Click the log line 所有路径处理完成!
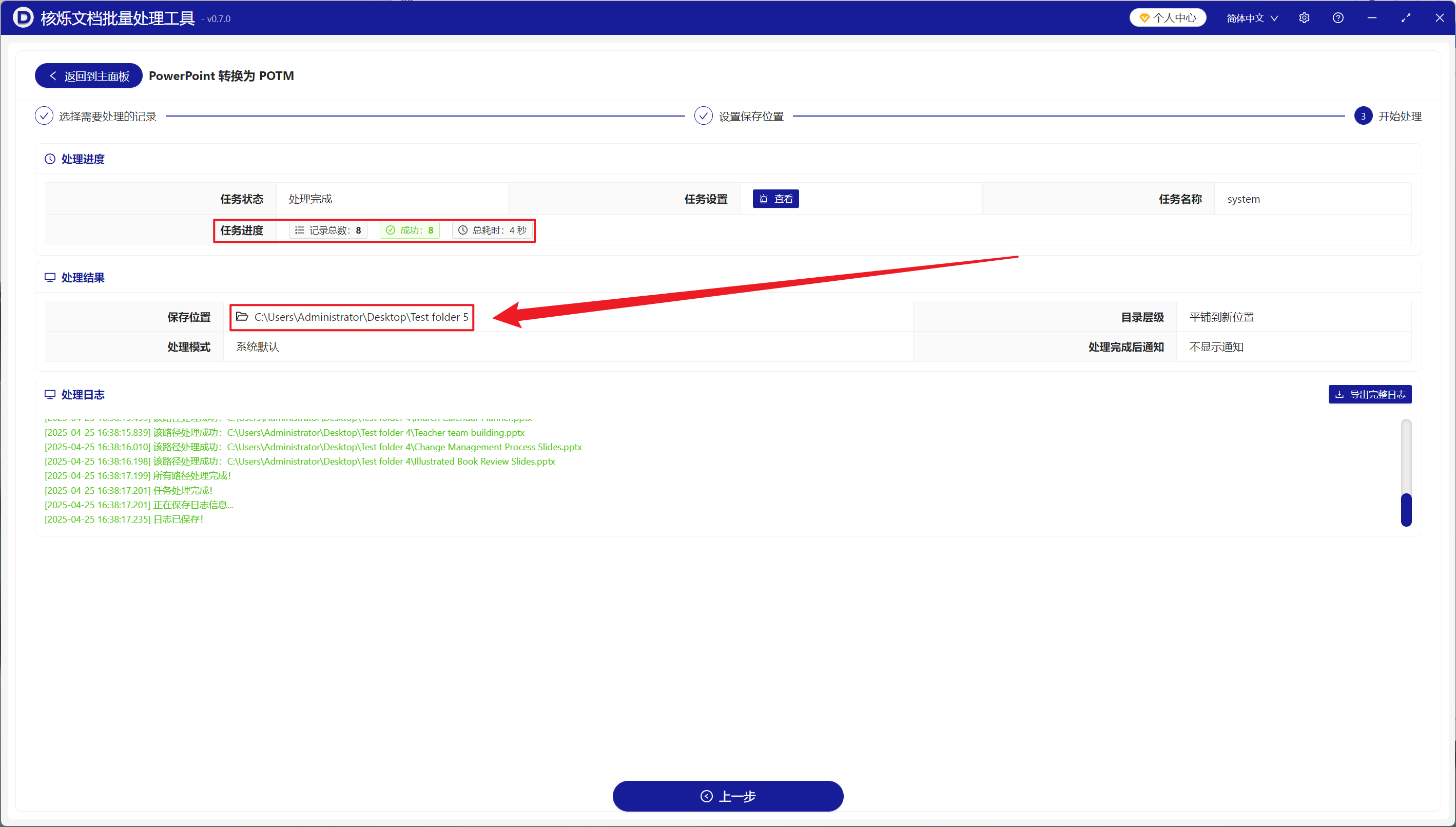This screenshot has height=827, width=1456. (x=138, y=476)
